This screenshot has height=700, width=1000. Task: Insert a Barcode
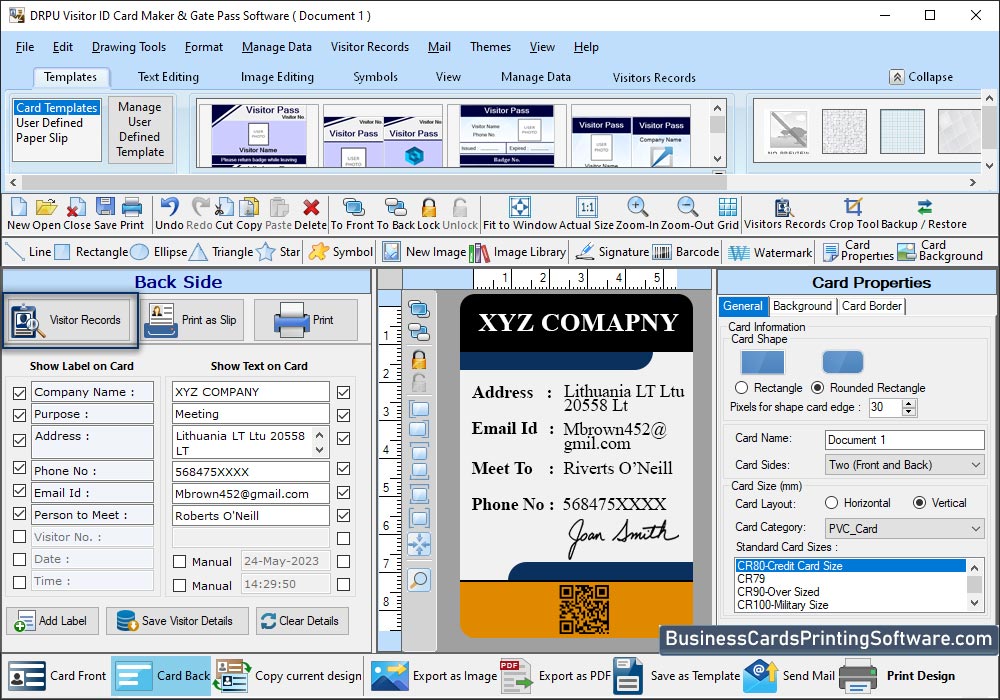coord(686,252)
